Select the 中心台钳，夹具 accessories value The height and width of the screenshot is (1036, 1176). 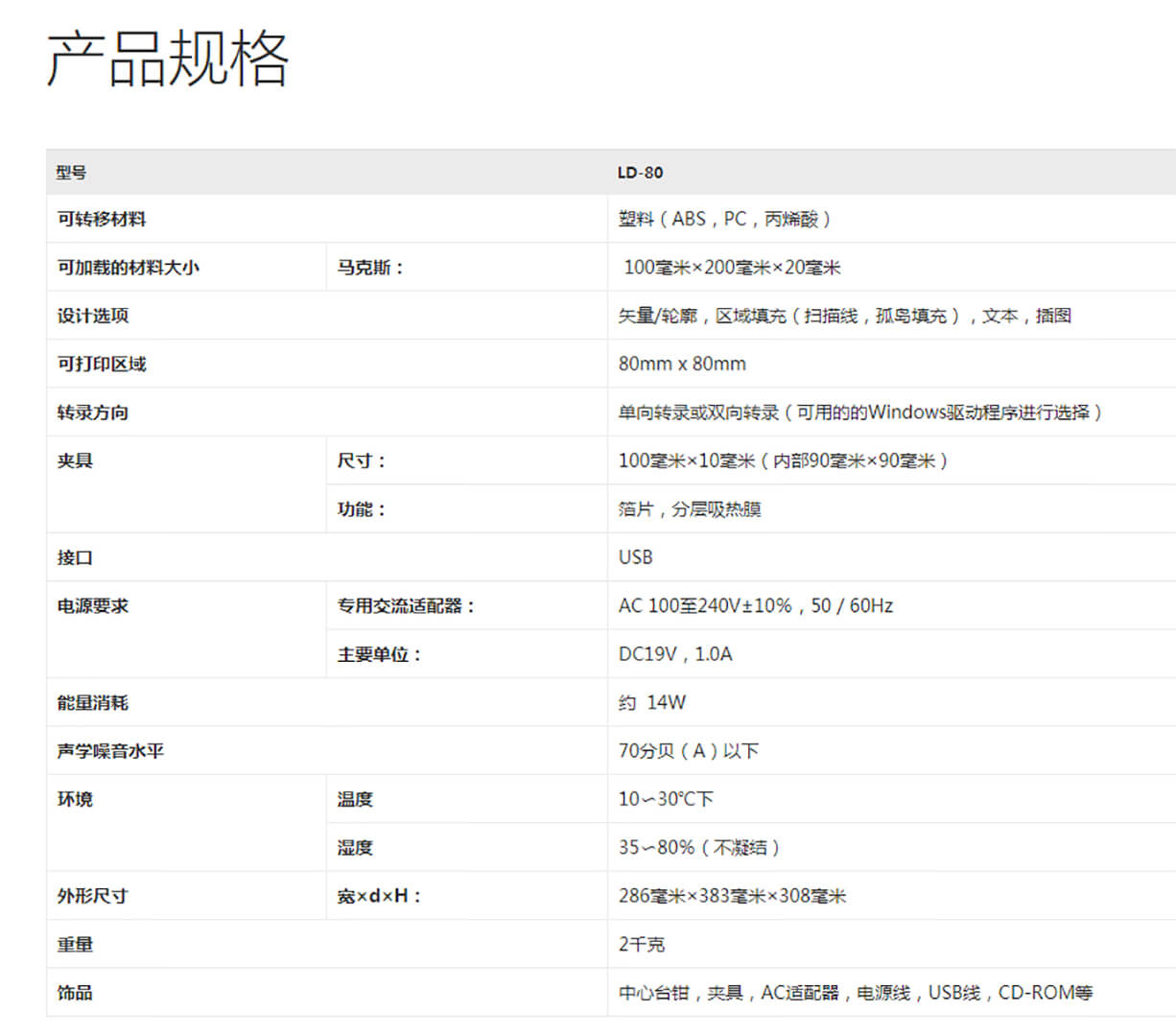(856, 993)
